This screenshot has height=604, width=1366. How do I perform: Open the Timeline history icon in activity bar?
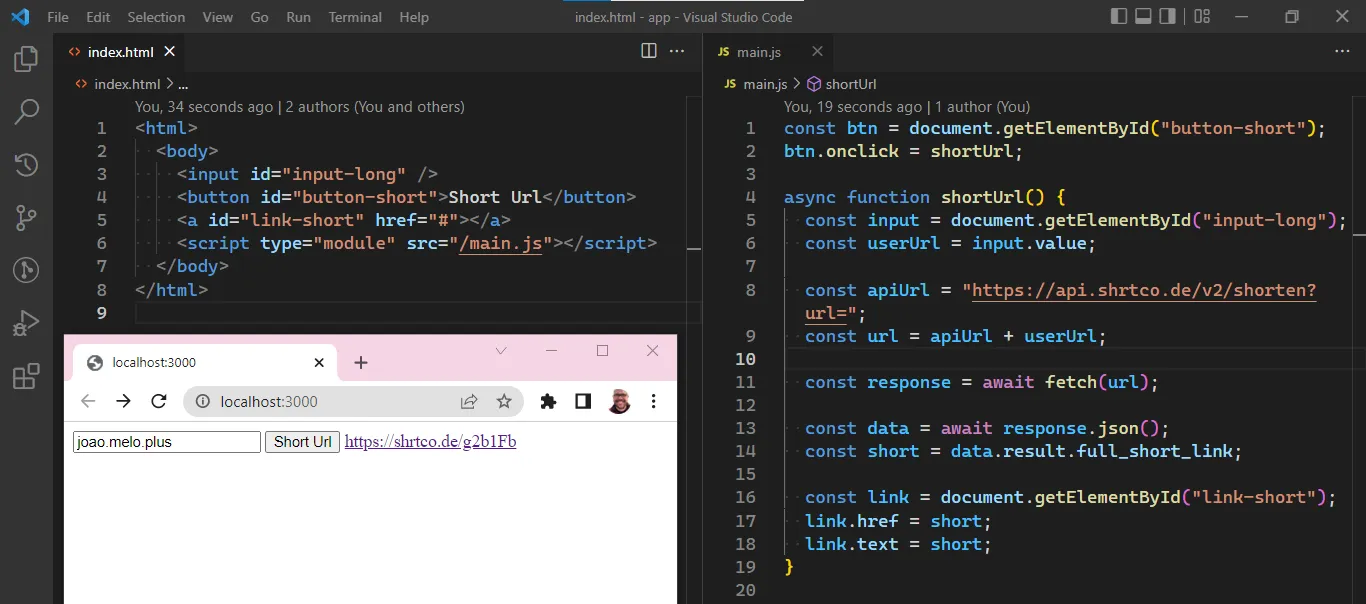point(26,165)
